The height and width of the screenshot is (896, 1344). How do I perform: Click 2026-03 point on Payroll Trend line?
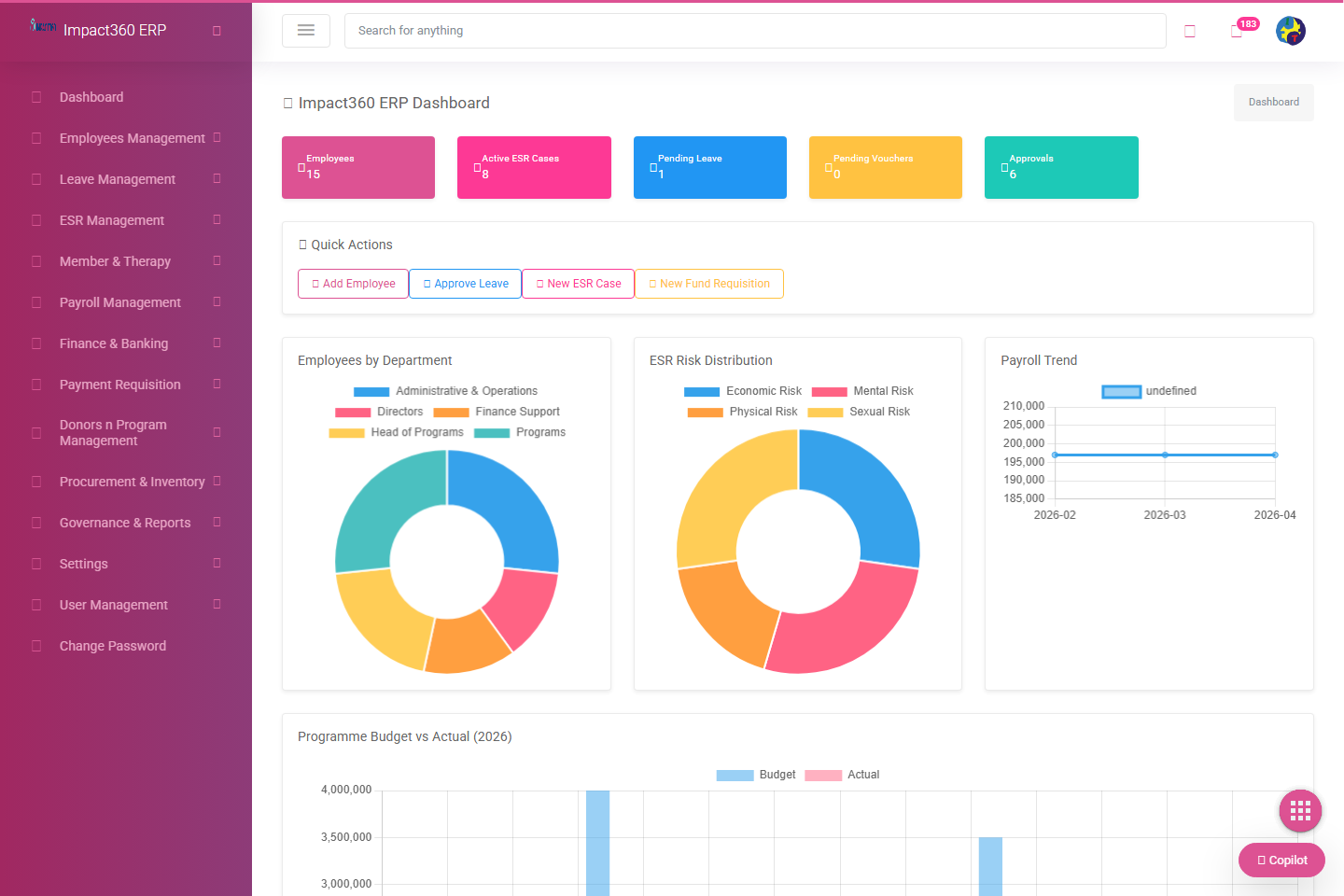coord(1165,455)
